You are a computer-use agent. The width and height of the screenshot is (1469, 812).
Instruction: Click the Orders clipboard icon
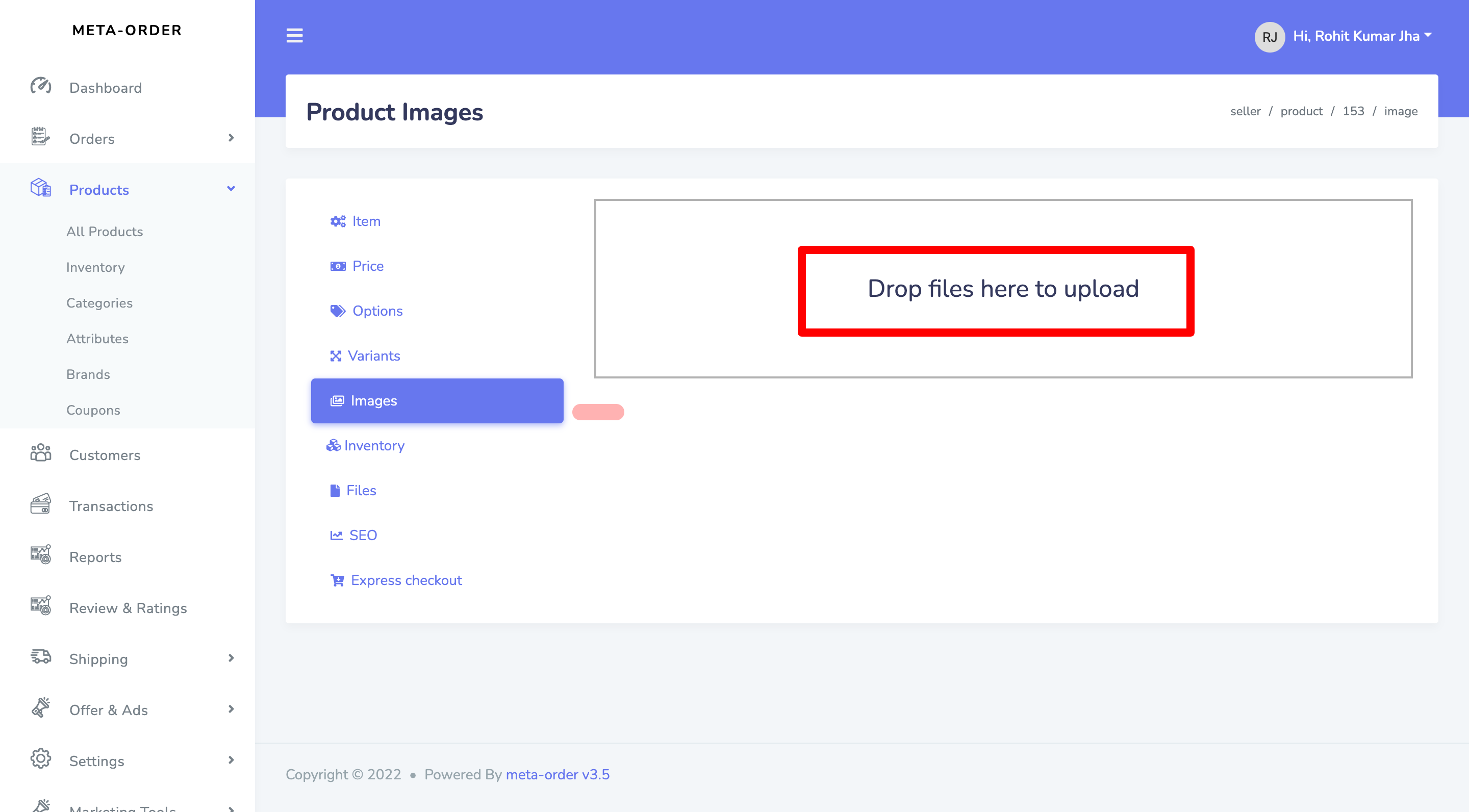(x=40, y=137)
